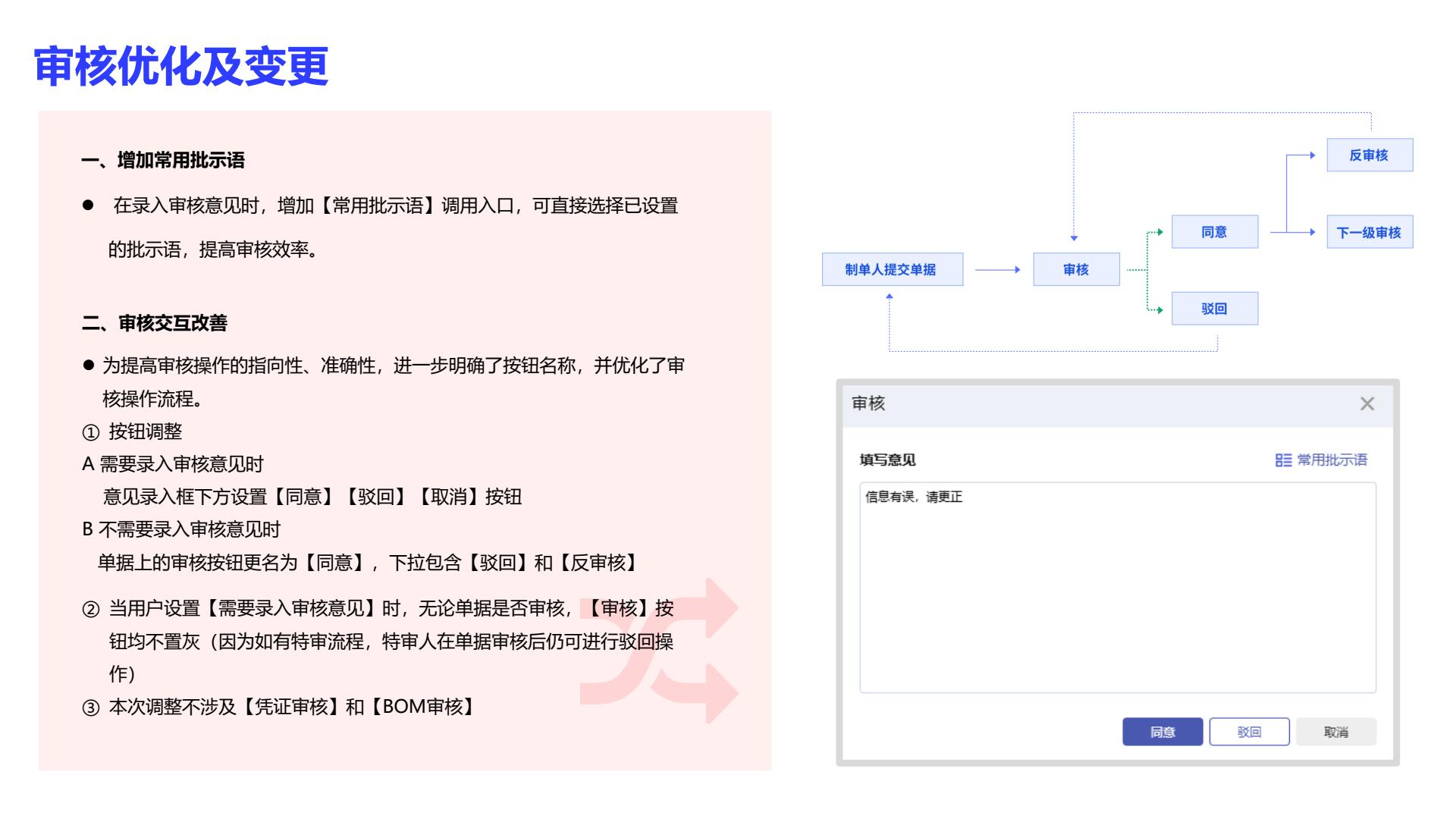Click the 二、审核交互改善 heading

coord(155,324)
